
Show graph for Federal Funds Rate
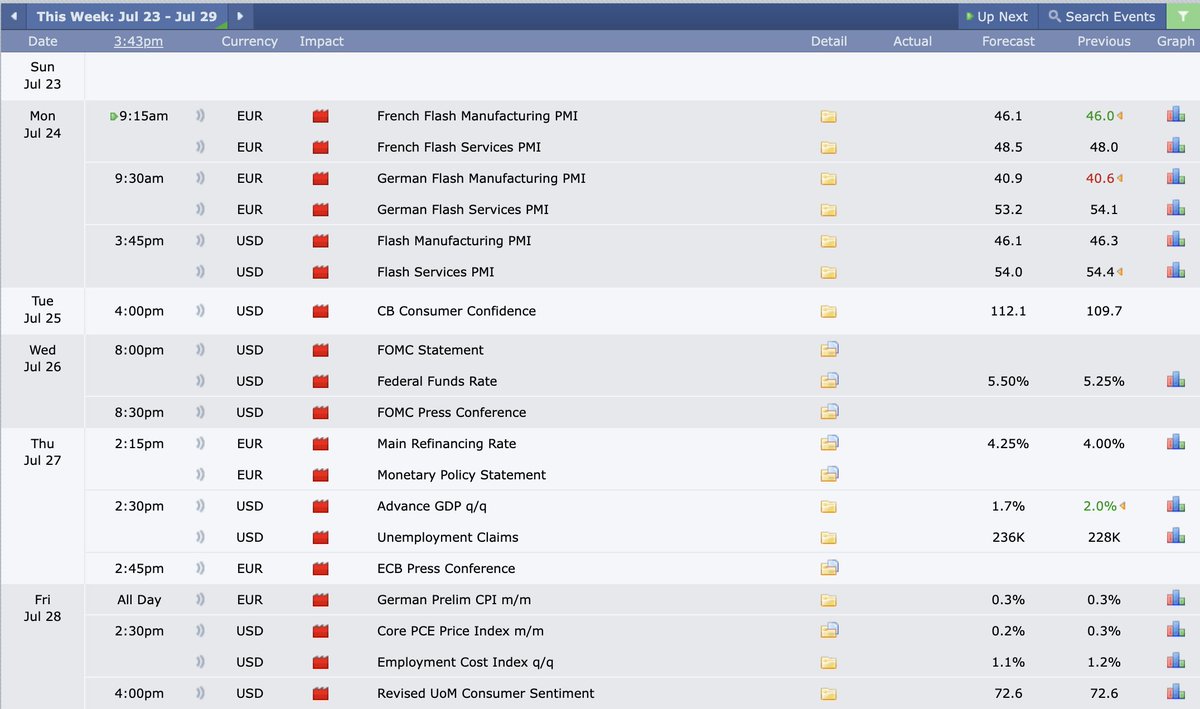(x=1175, y=381)
